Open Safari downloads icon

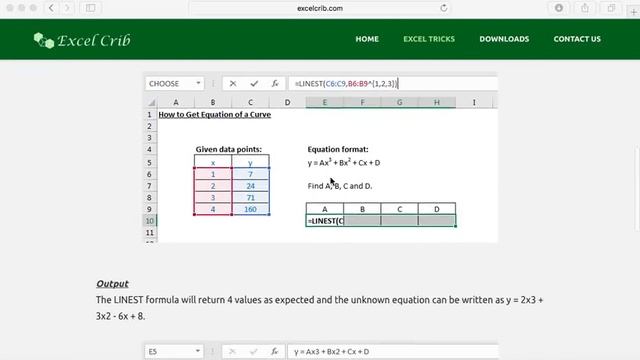point(559,8)
